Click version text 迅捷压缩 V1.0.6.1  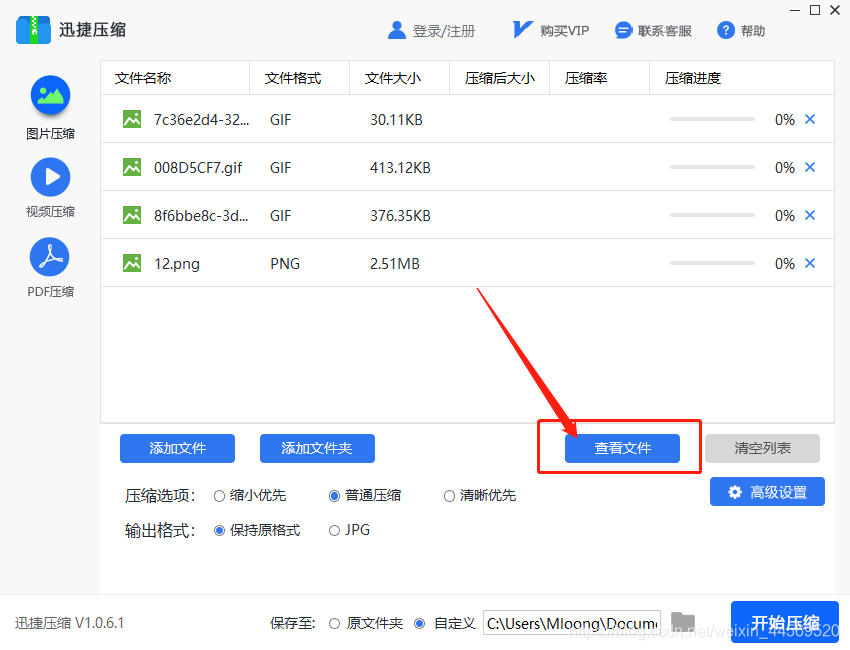pos(69,623)
